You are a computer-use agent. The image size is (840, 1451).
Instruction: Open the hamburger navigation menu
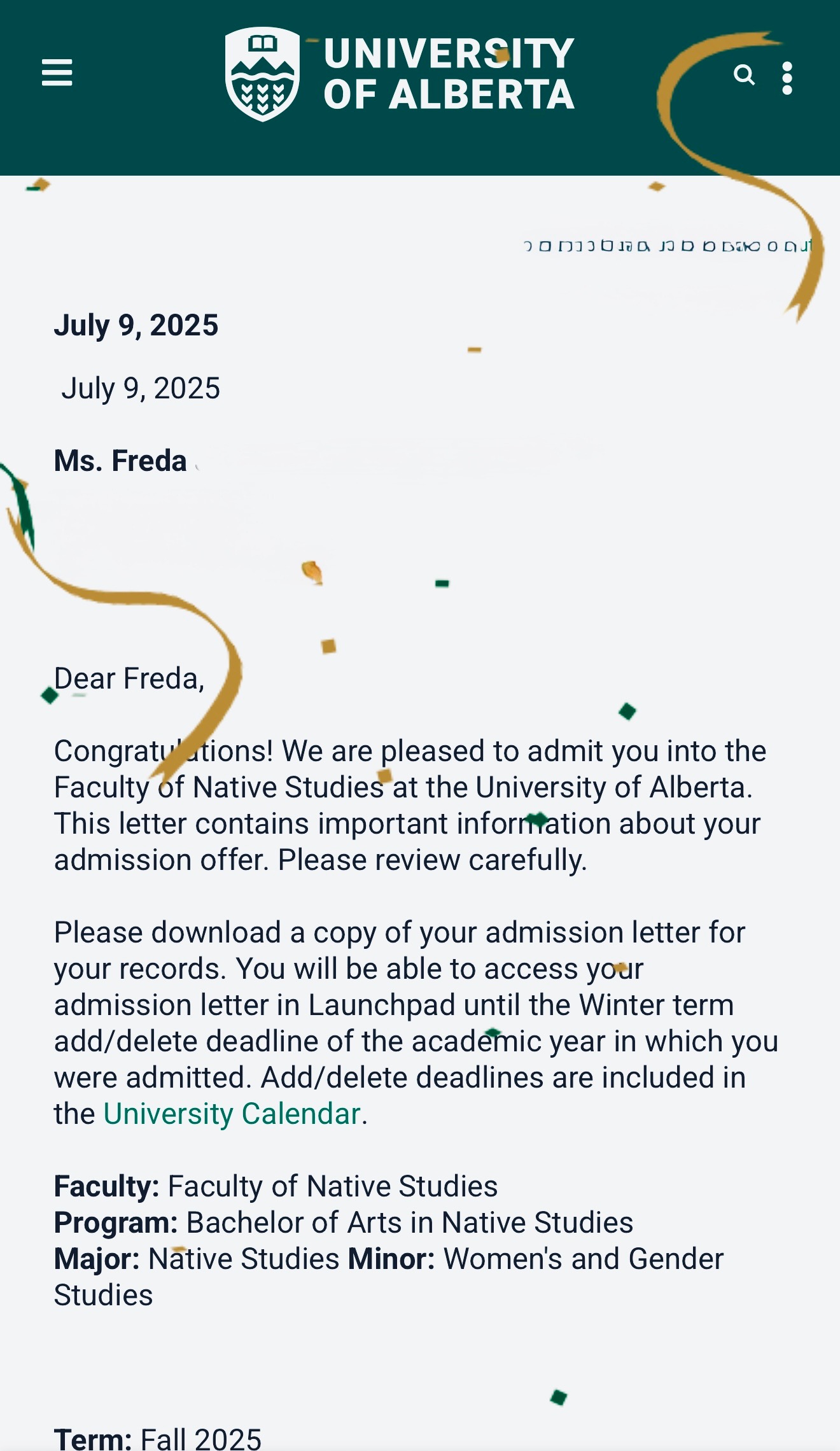(57, 73)
